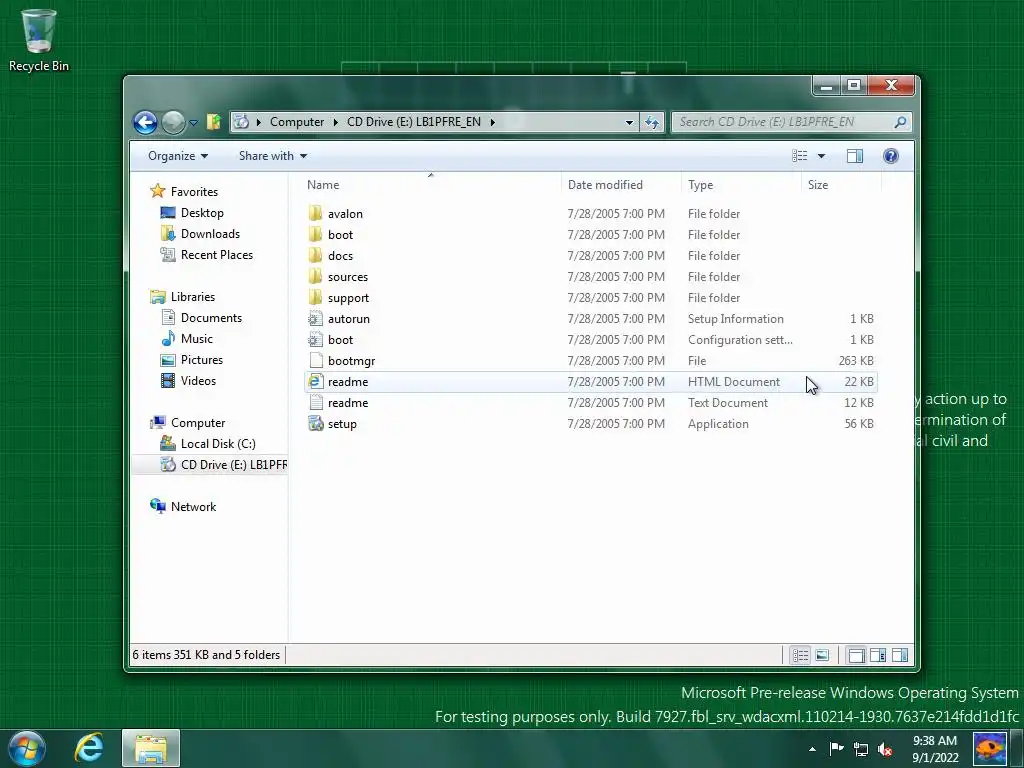Sort by the Name column header
This screenshot has width=1024, height=768.
click(x=431, y=185)
